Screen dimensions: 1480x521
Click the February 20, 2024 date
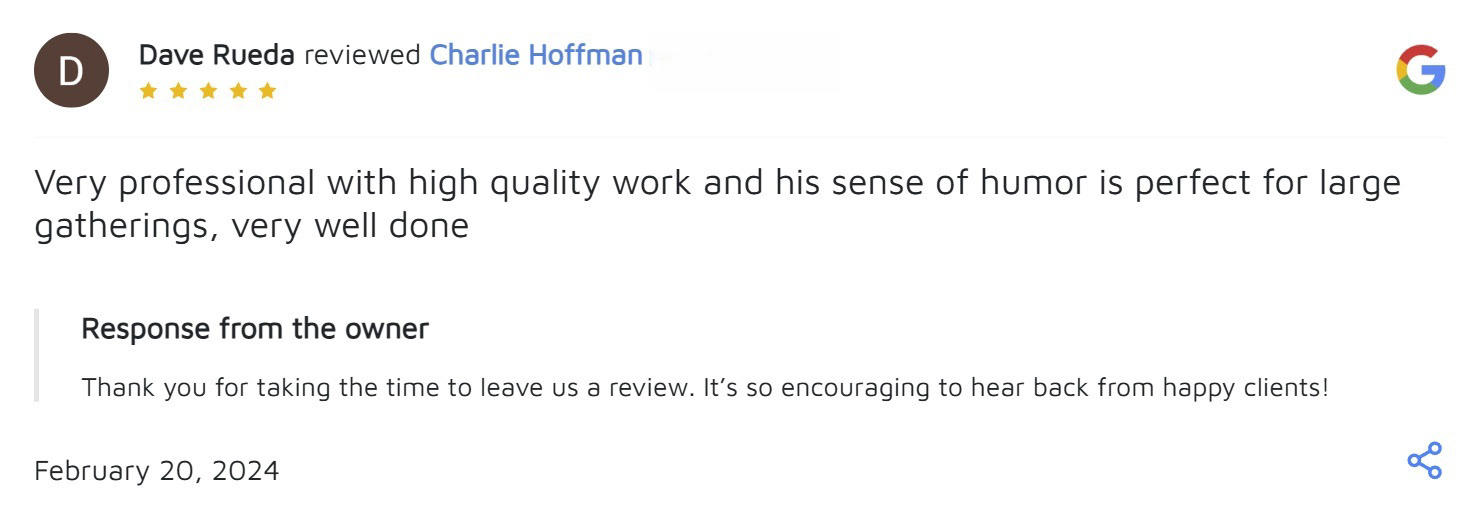point(156,470)
